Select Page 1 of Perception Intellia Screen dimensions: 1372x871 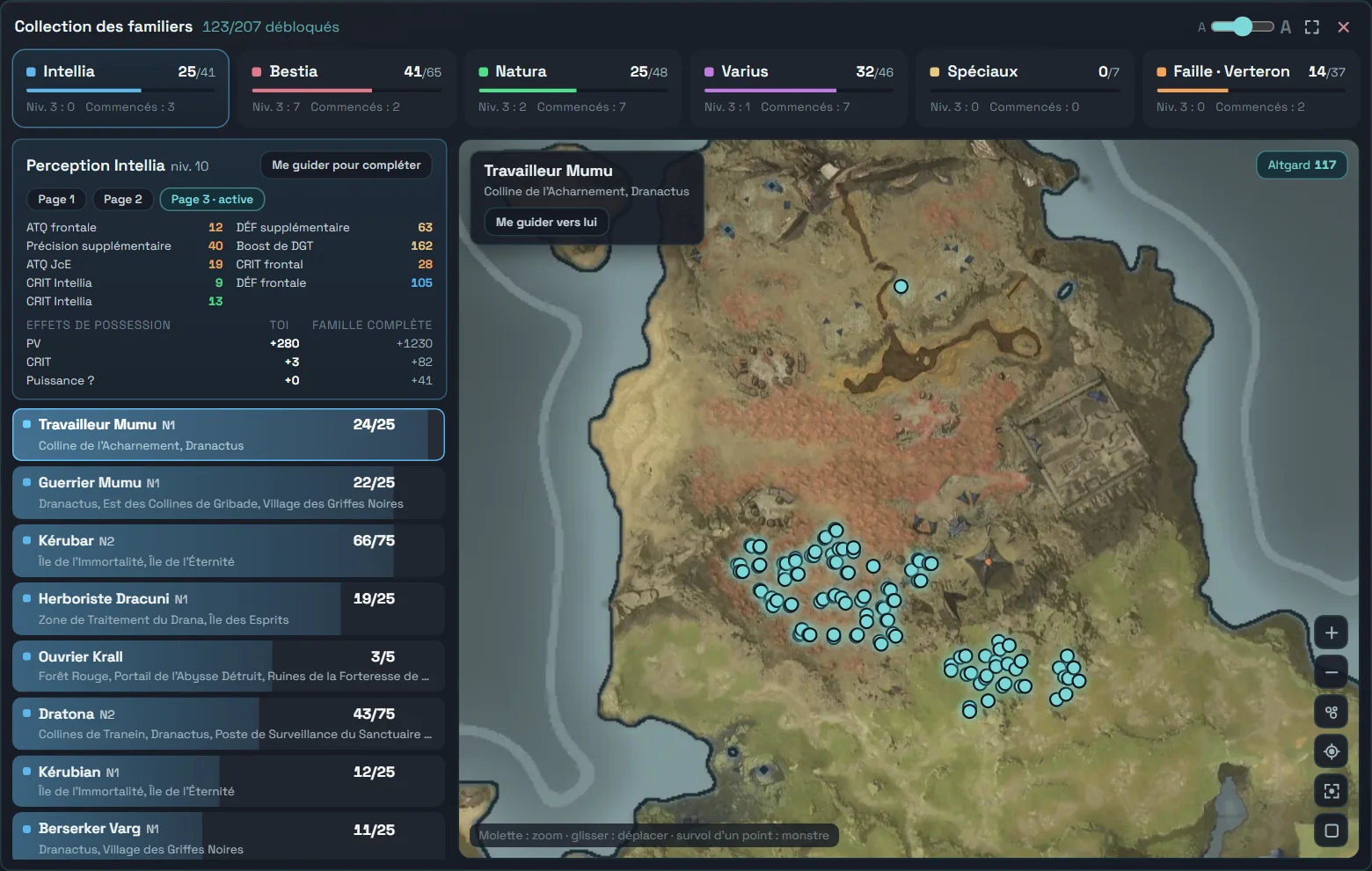(x=56, y=200)
